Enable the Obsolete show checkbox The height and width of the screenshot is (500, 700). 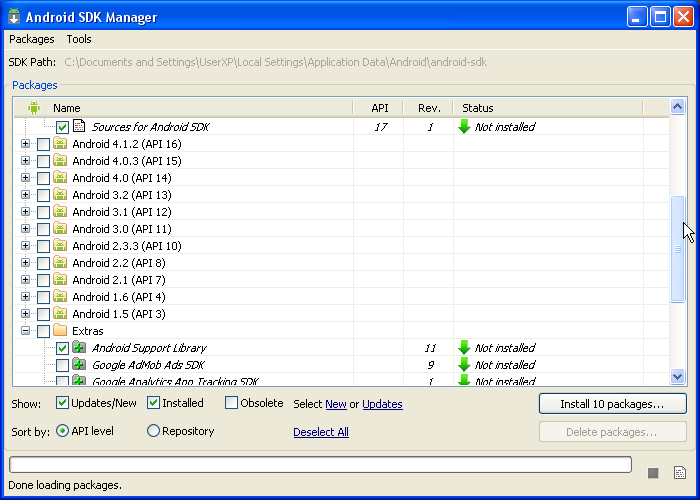231,403
